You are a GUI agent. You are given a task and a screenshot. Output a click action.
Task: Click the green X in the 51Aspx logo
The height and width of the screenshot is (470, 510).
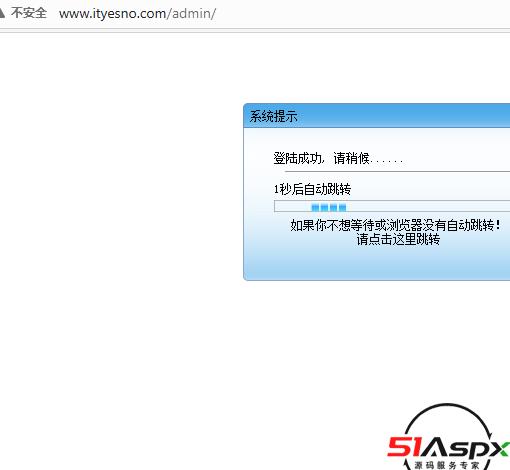coord(501,448)
